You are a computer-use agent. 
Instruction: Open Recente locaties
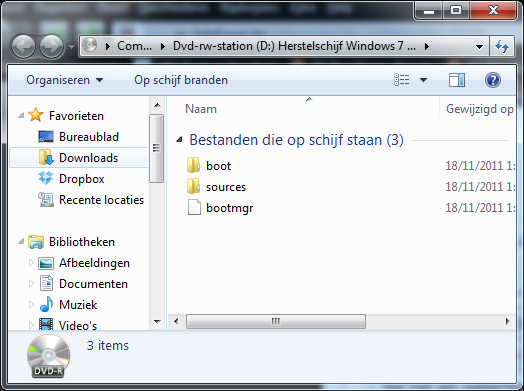coord(101,200)
